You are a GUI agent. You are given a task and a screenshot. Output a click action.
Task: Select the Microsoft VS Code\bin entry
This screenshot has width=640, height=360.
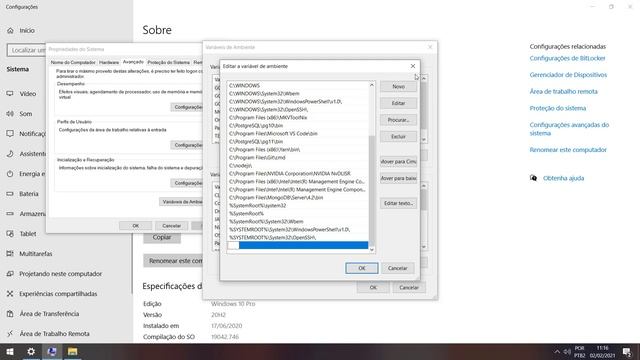[x=298, y=133]
